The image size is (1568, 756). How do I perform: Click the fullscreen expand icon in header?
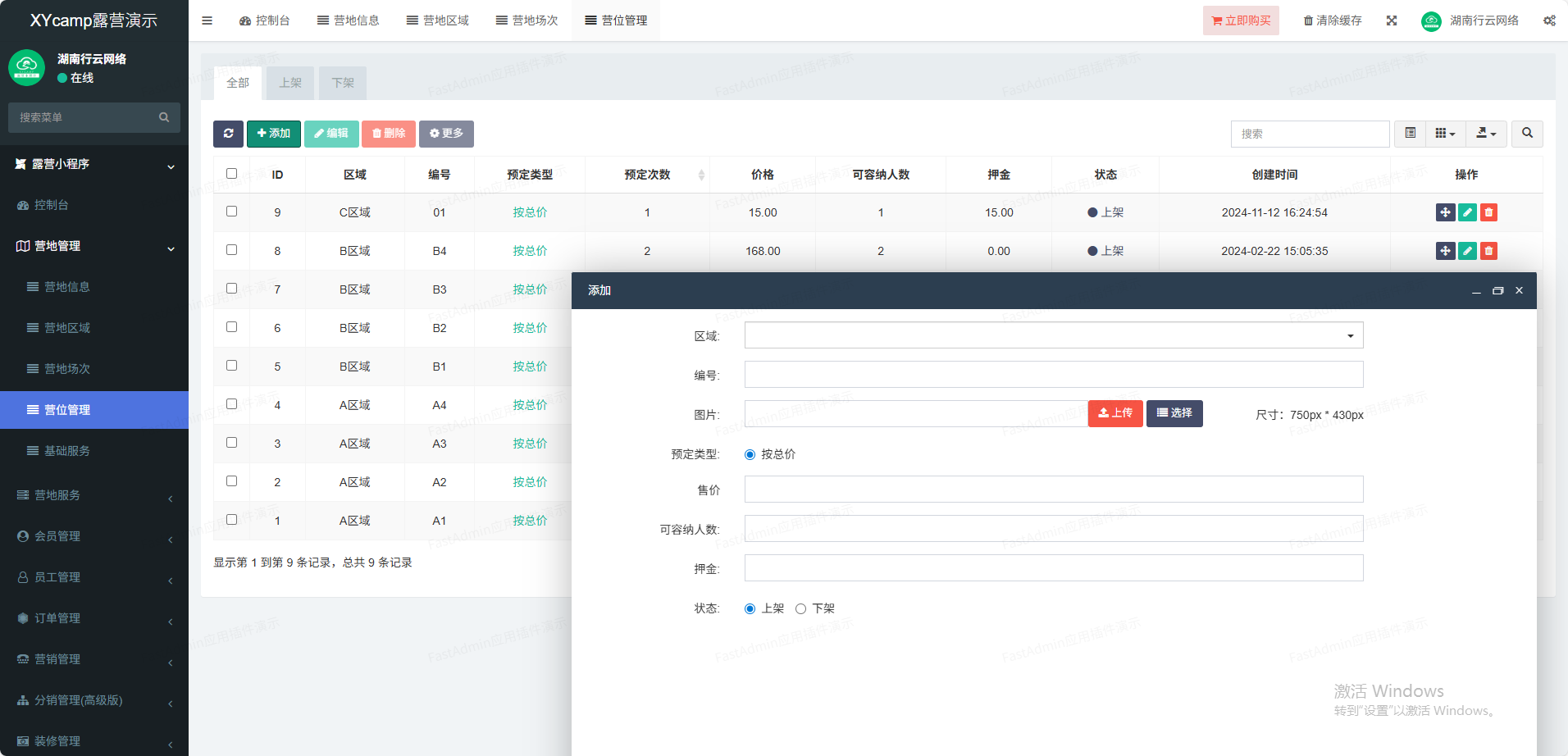(x=1392, y=20)
